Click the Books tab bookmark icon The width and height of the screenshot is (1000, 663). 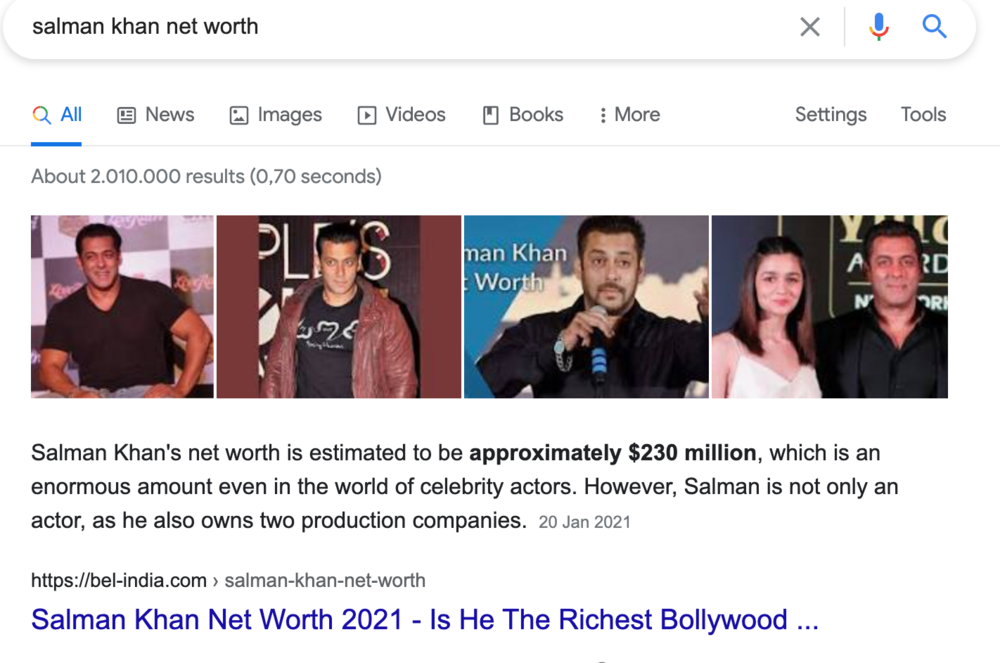click(490, 115)
